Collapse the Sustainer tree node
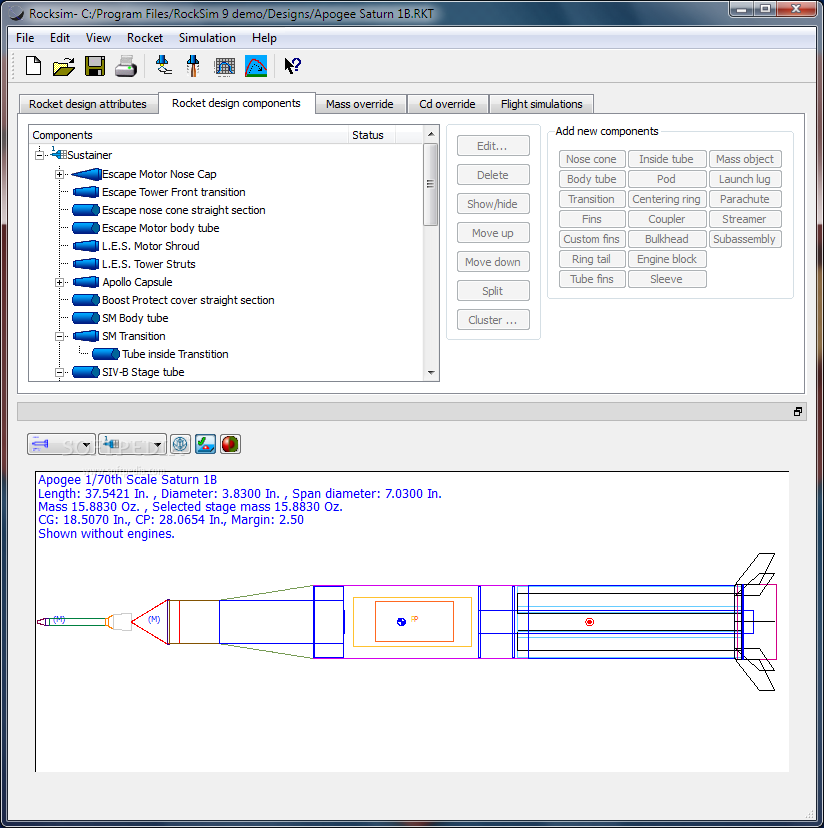This screenshot has width=824, height=828. [39, 155]
